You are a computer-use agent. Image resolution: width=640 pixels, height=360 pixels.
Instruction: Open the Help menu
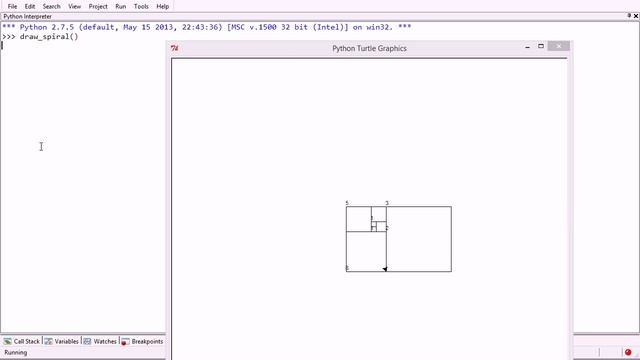162,7
